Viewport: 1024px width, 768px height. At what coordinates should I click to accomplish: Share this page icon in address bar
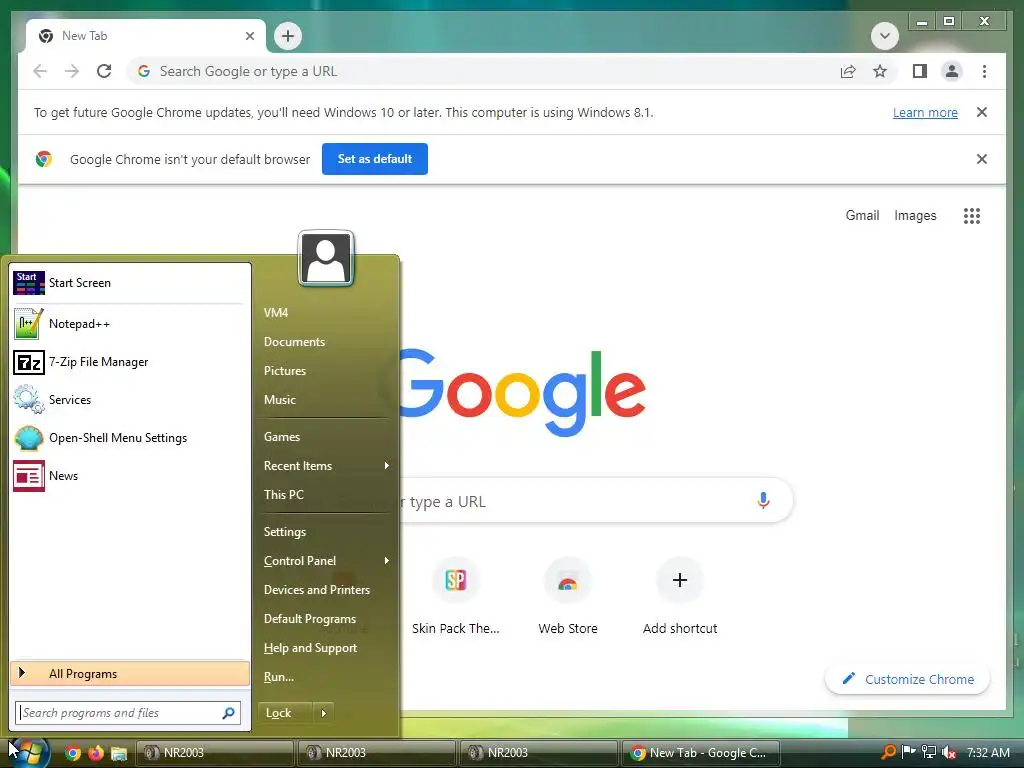click(x=848, y=71)
